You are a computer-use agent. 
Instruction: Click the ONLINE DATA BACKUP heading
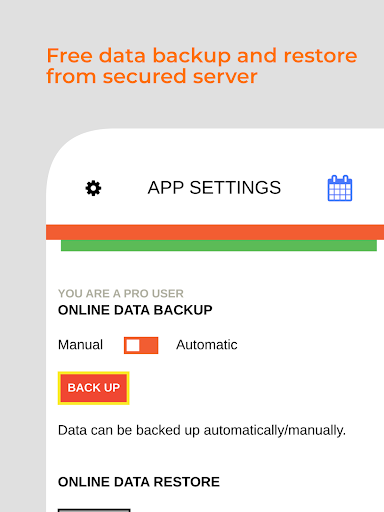point(135,310)
